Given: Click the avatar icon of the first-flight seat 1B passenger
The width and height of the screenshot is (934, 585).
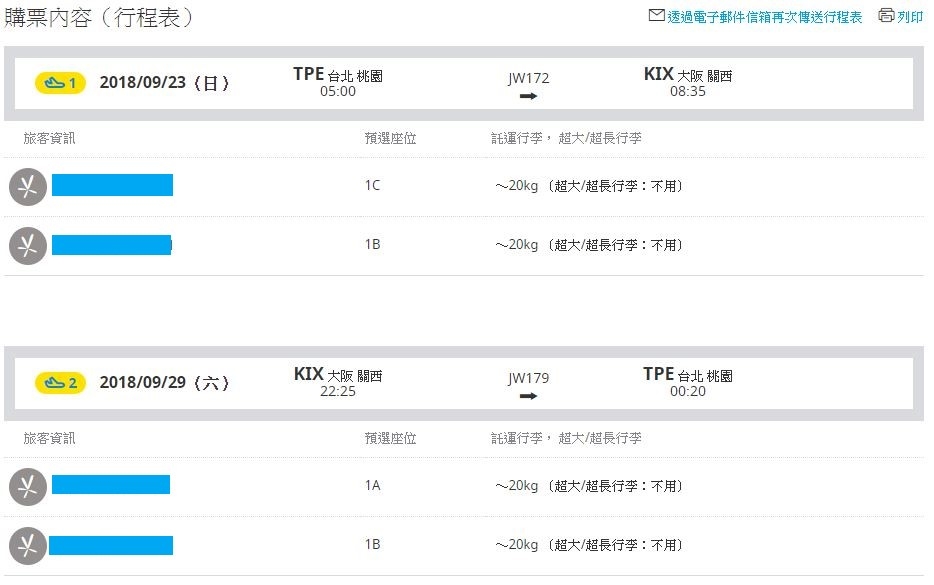Looking at the screenshot, I should (28, 245).
